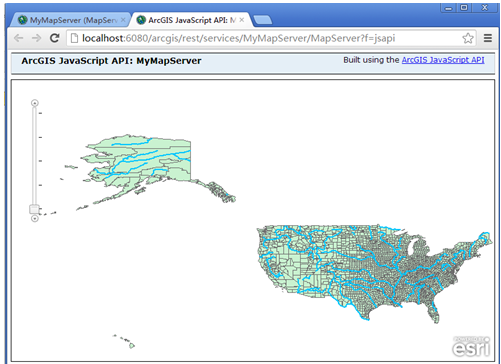Close the ArcGIS JavaScript API tab

(x=242, y=20)
